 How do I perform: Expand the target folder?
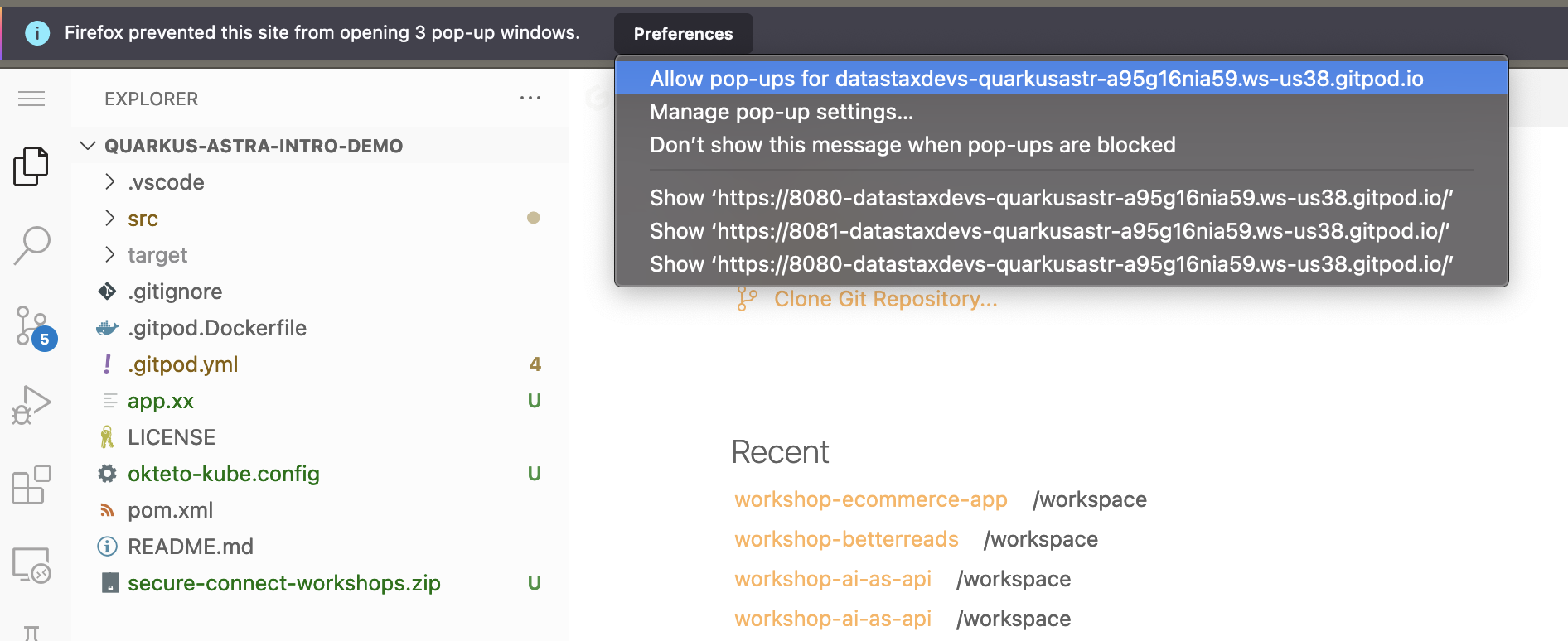point(109,254)
